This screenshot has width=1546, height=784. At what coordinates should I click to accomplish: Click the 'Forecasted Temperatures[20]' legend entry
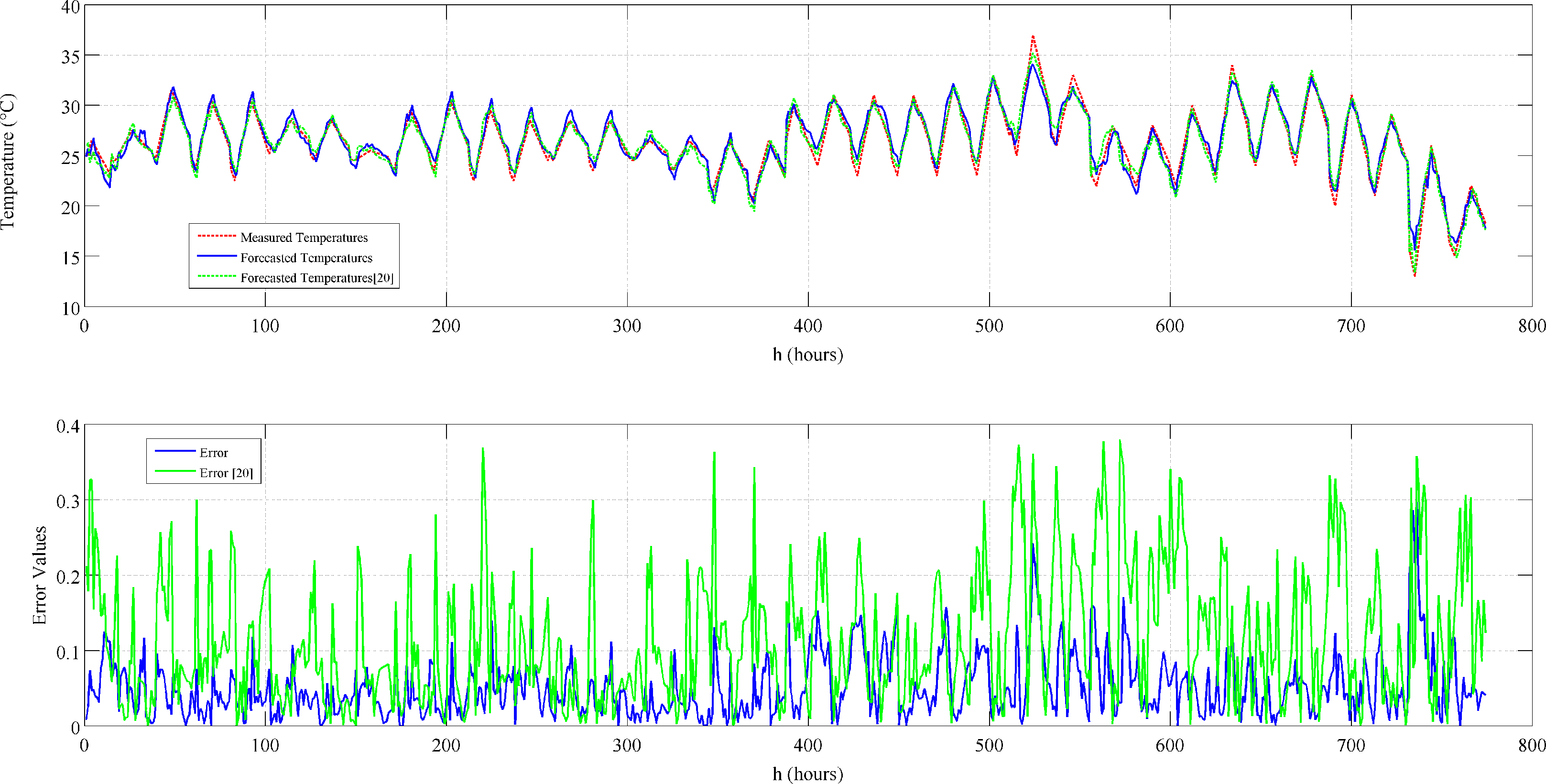[x=317, y=278]
